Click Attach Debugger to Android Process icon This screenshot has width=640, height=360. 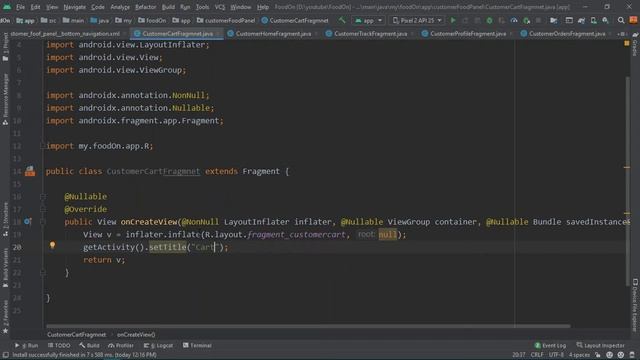click(527, 20)
